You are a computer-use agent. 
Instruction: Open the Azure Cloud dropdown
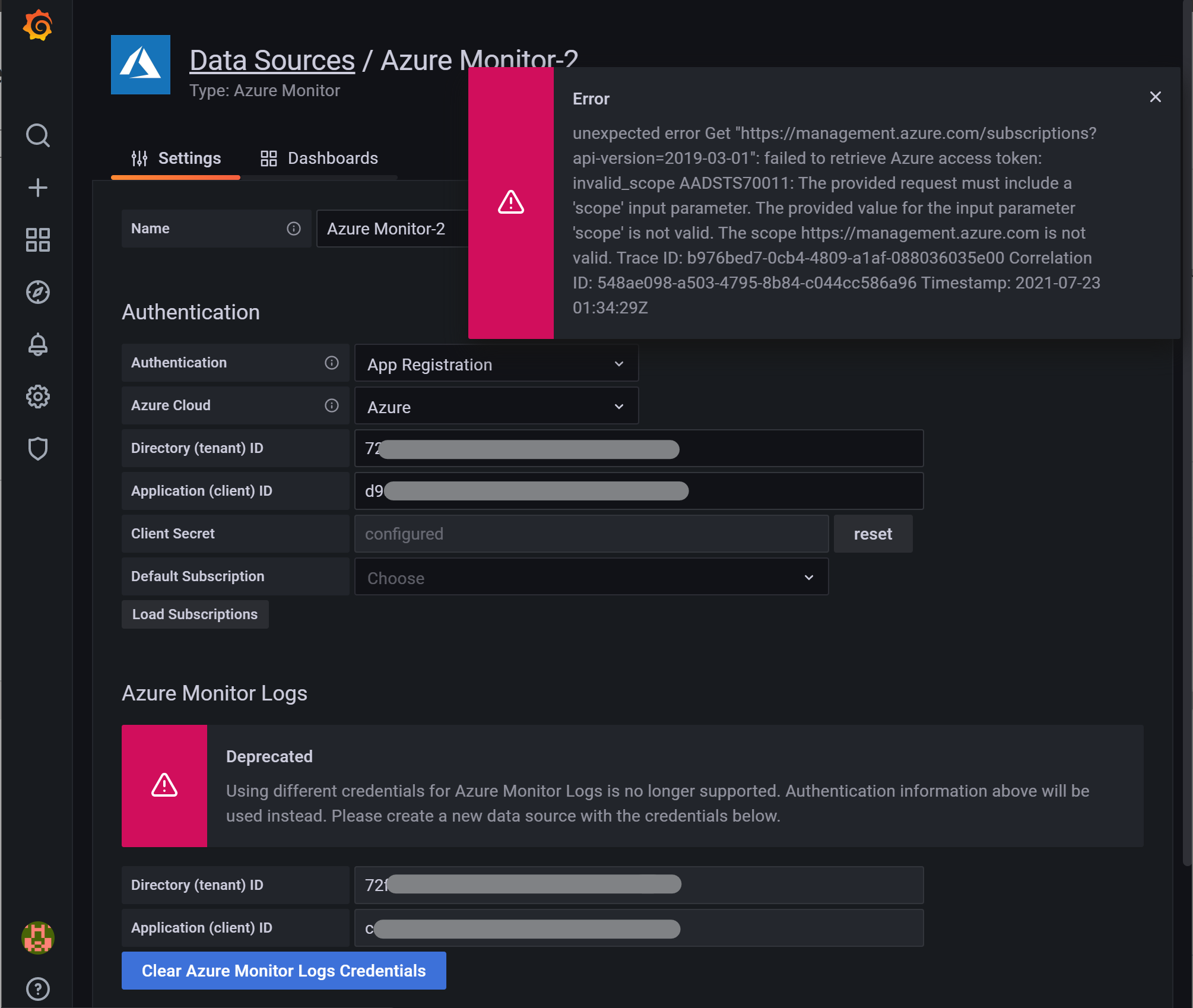point(496,406)
